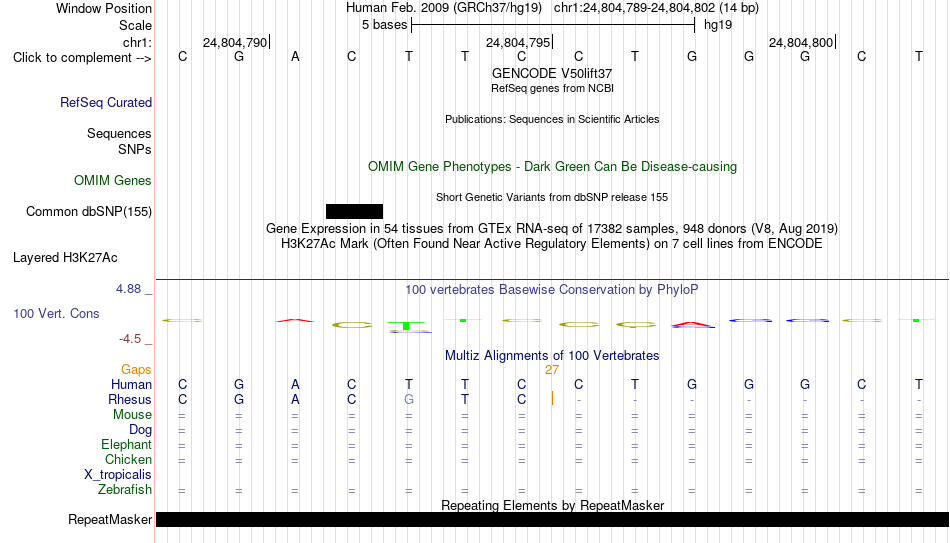Click the Window Position label

(x=104, y=8)
